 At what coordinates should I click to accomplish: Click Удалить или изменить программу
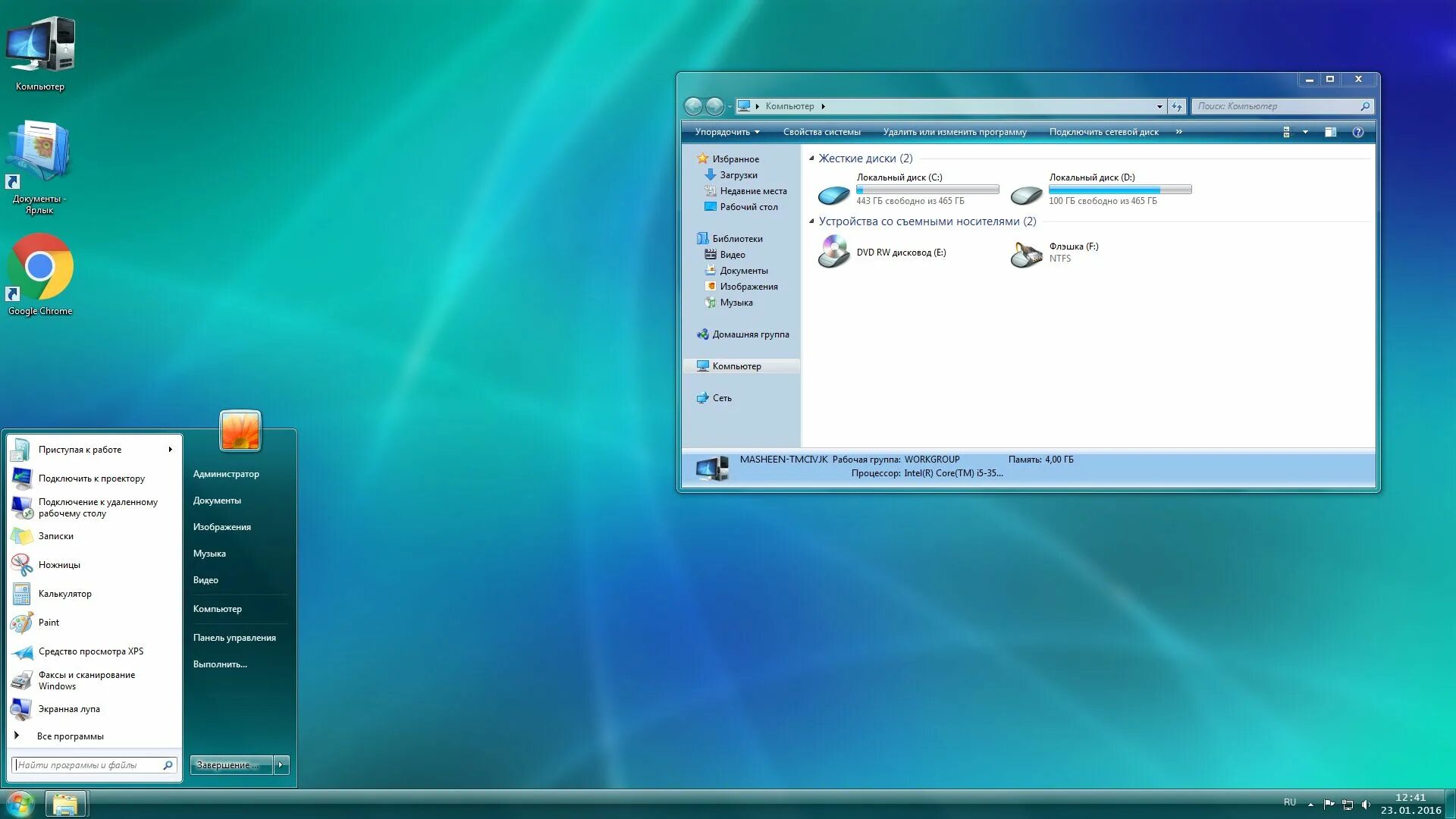[955, 132]
